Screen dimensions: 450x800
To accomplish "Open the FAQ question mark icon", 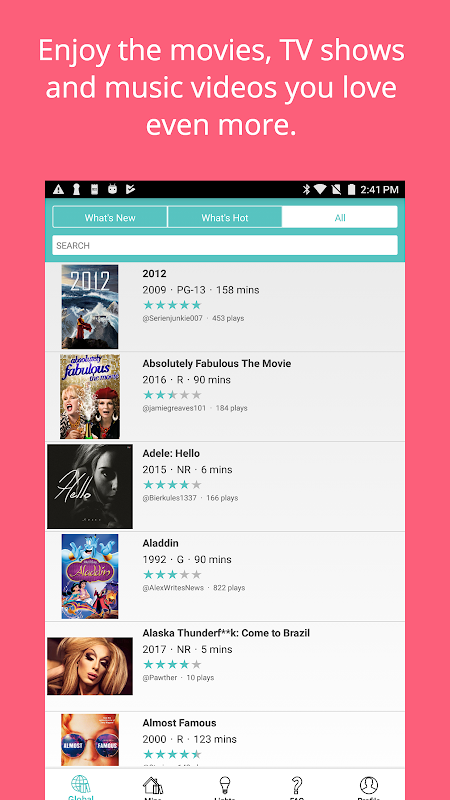I will click(297, 785).
